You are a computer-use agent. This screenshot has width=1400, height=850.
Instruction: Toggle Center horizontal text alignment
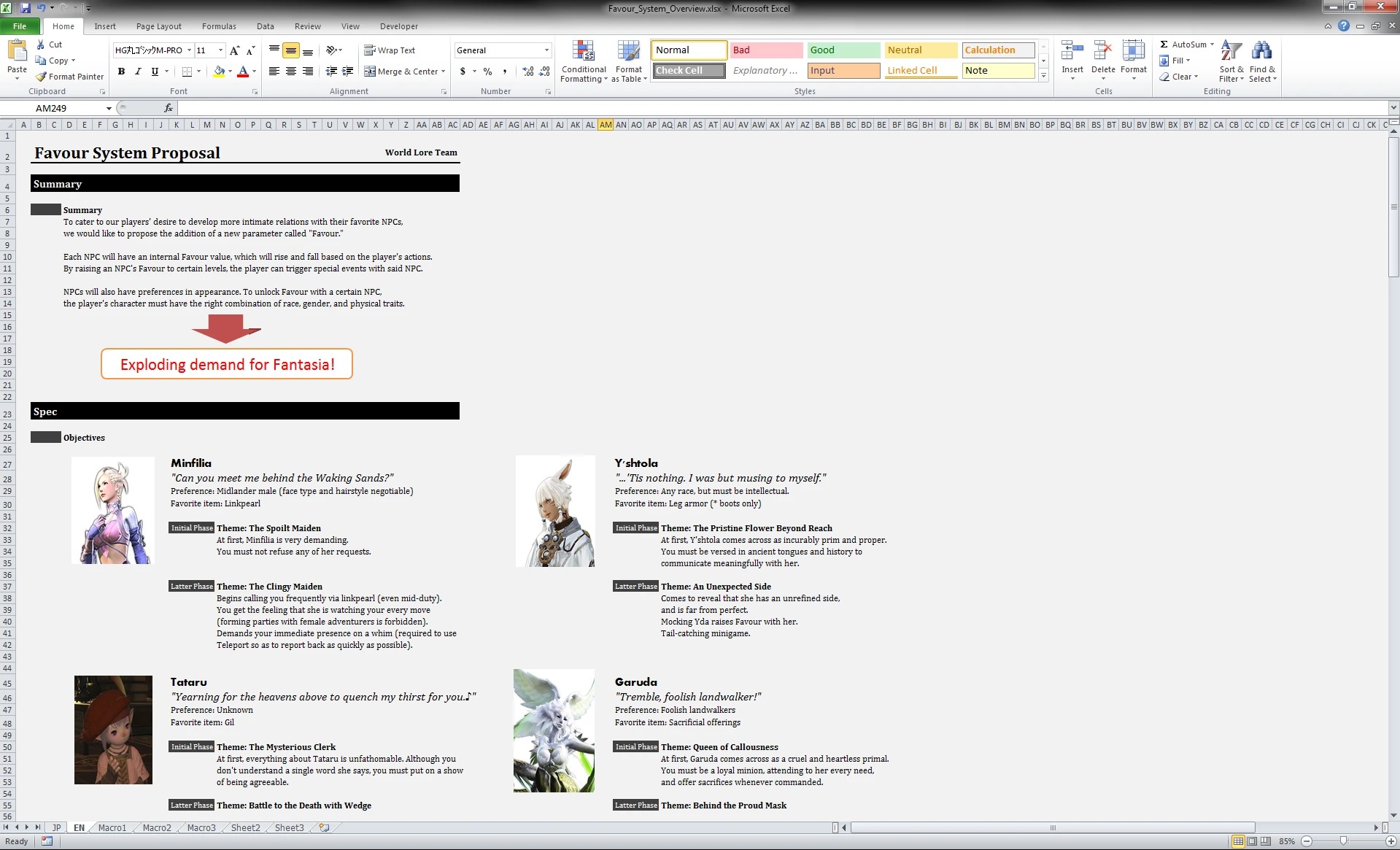291,72
